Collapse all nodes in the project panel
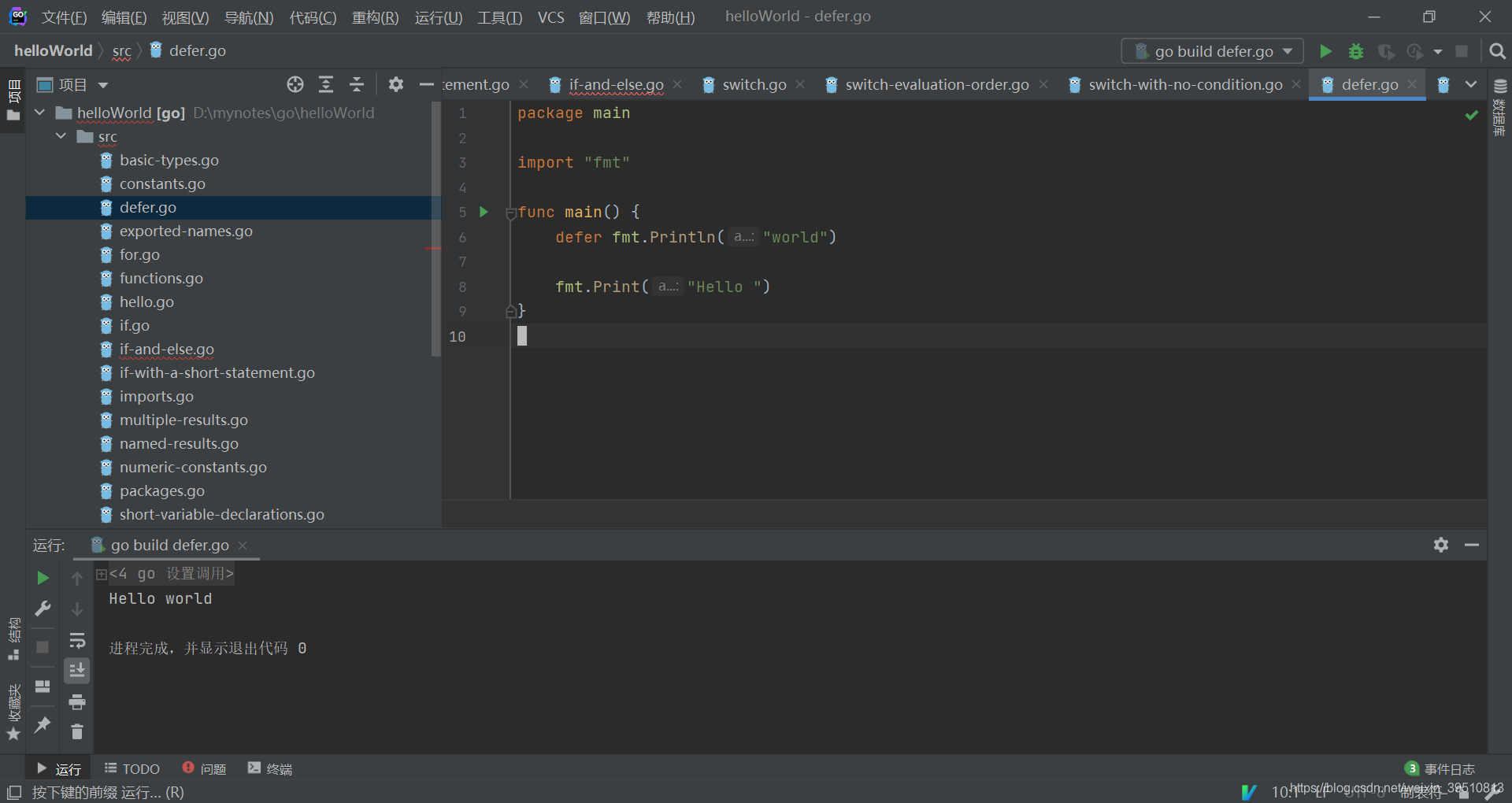The image size is (1512, 803). tap(357, 84)
